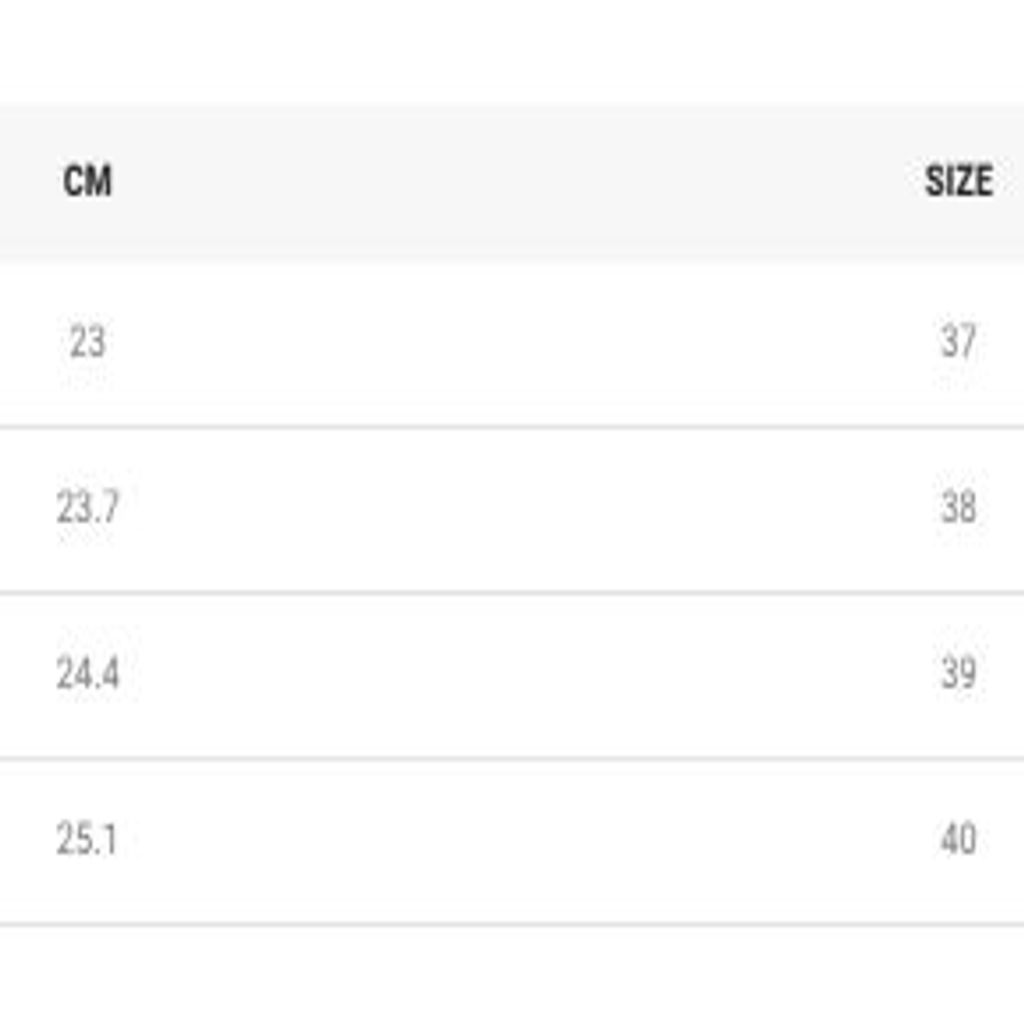Click size 38 in the chart
This screenshot has width=1024, height=1024.
click(958, 508)
